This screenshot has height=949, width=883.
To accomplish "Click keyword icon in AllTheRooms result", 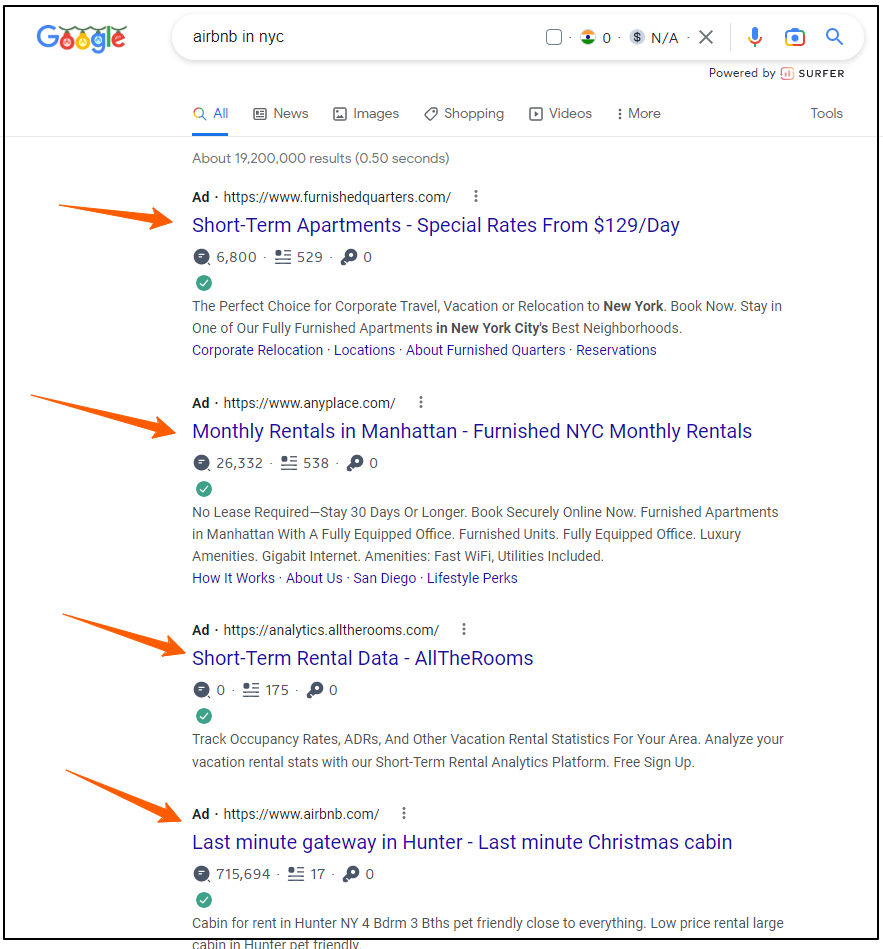I will 315,690.
